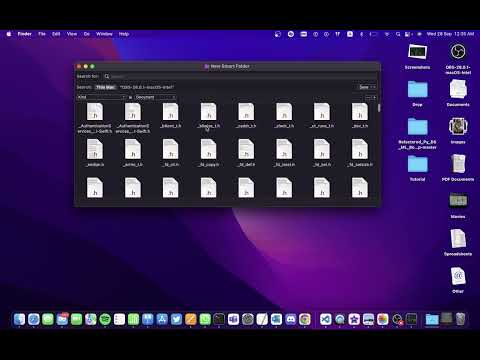Launch Spotify from the dock
This screenshot has height=360, width=480.
point(105,319)
